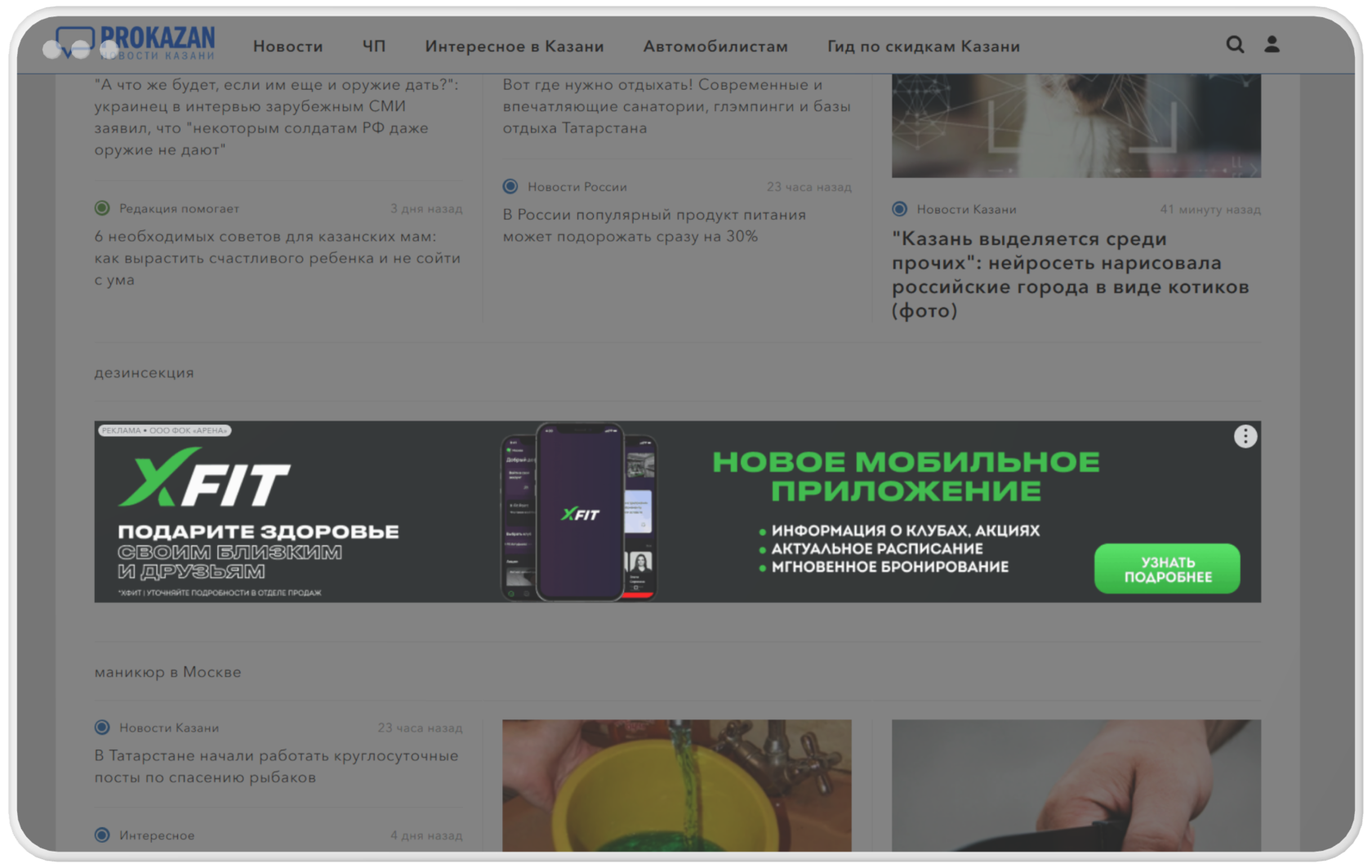The height and width of the screenshot is (868, 1372).
Task: Select the green category dot beside Редакция помогает
Action: pos(102,208)
